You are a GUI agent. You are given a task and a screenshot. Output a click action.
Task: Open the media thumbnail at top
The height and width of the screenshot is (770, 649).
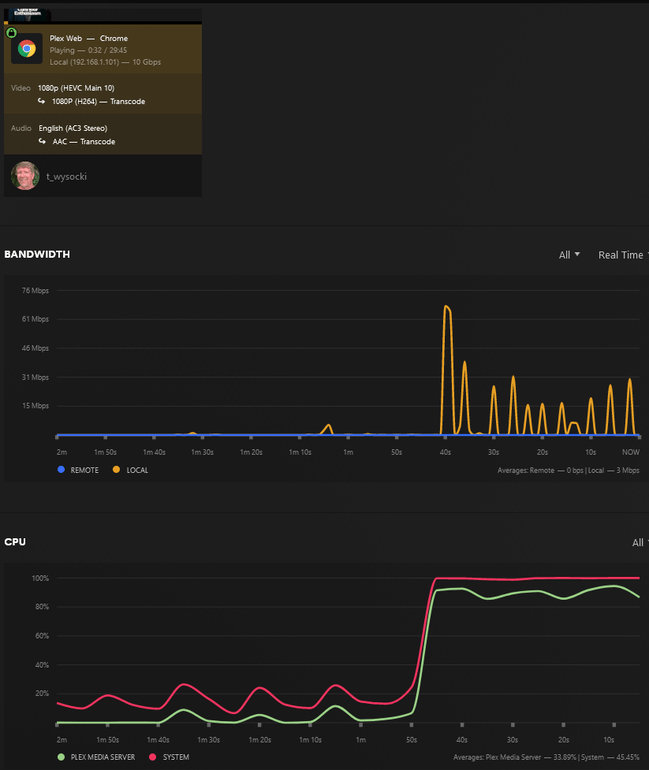click(x=27, y=15)
